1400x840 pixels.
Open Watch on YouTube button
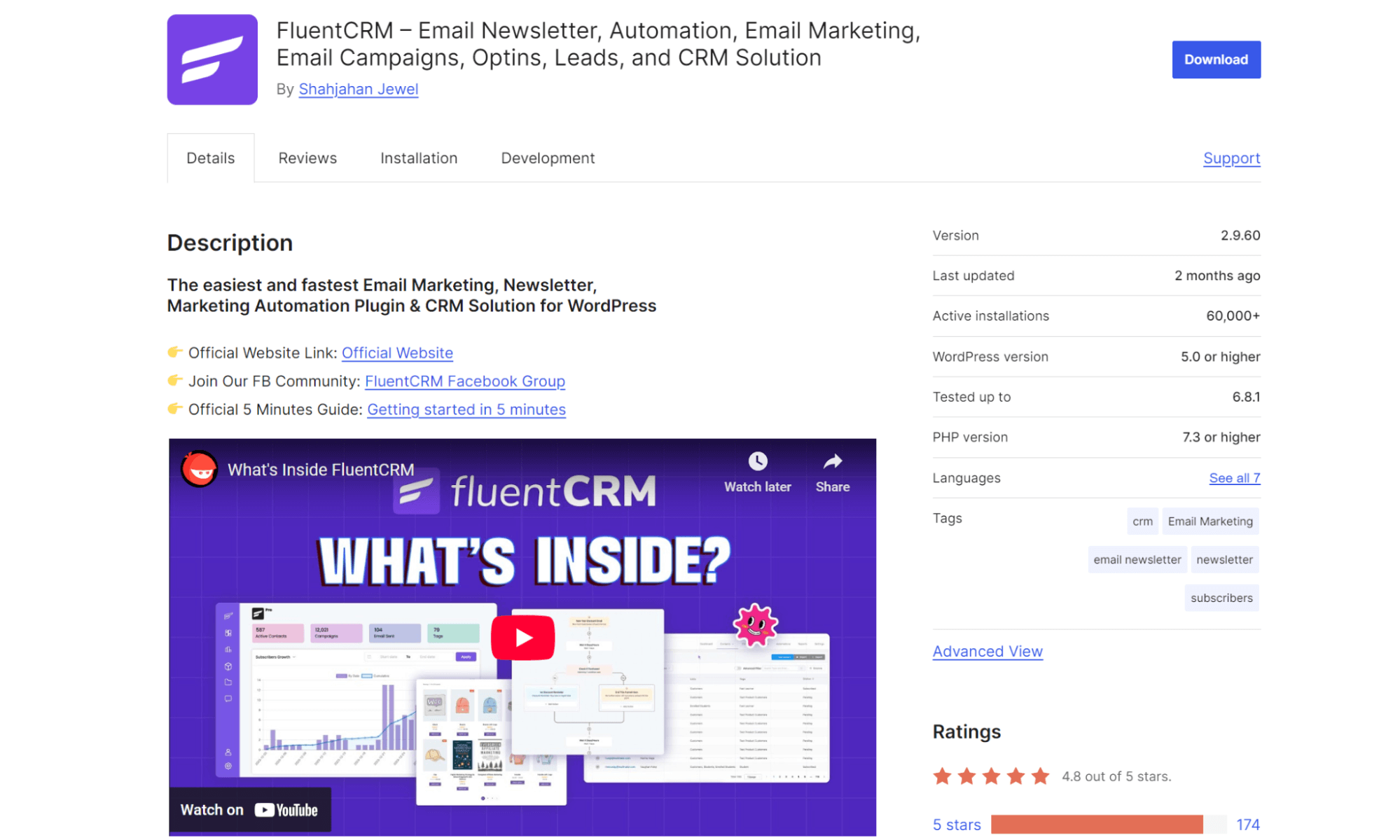point(249,810)
